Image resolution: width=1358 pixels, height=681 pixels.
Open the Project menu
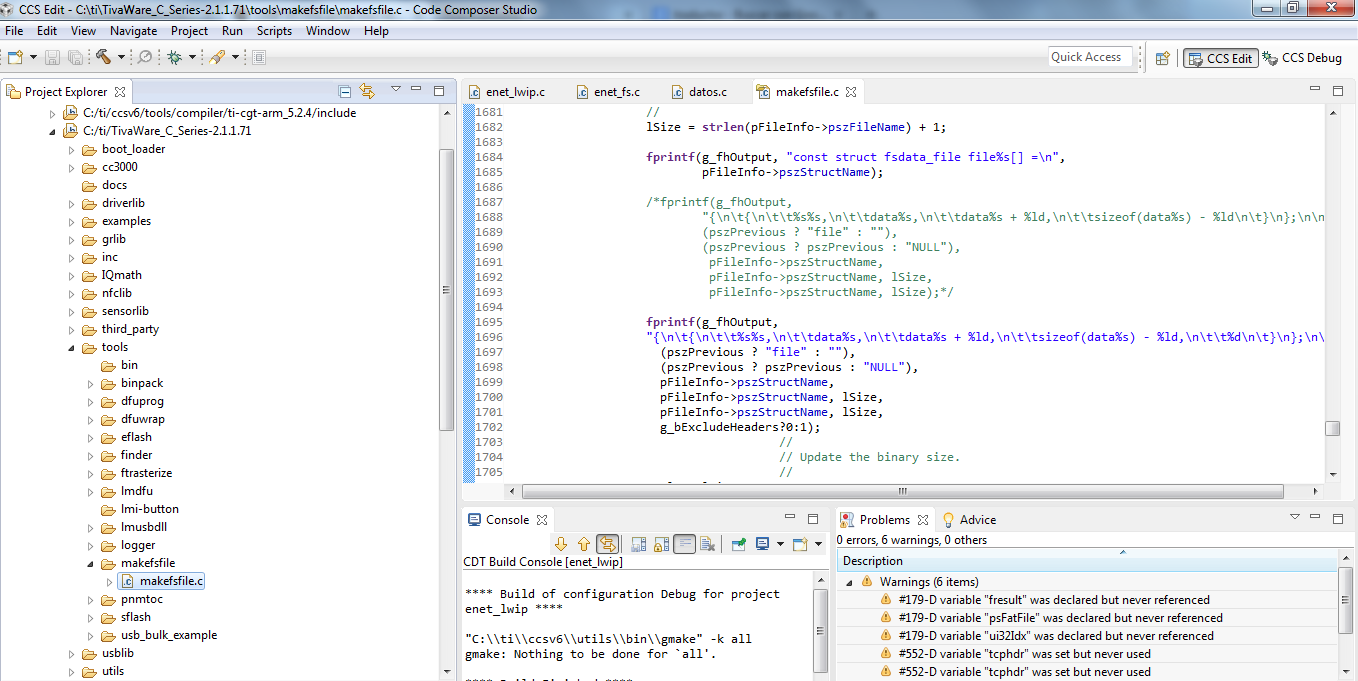pyautogui.click(x=189, y=31)
